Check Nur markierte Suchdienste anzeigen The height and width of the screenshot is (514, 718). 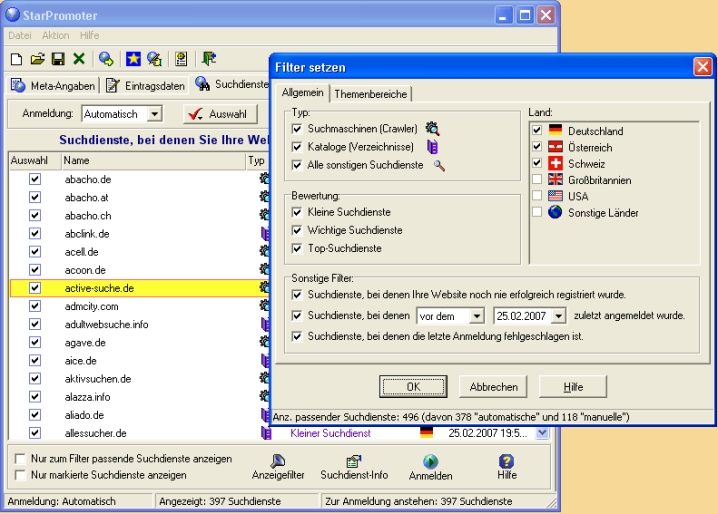(21, 474)
